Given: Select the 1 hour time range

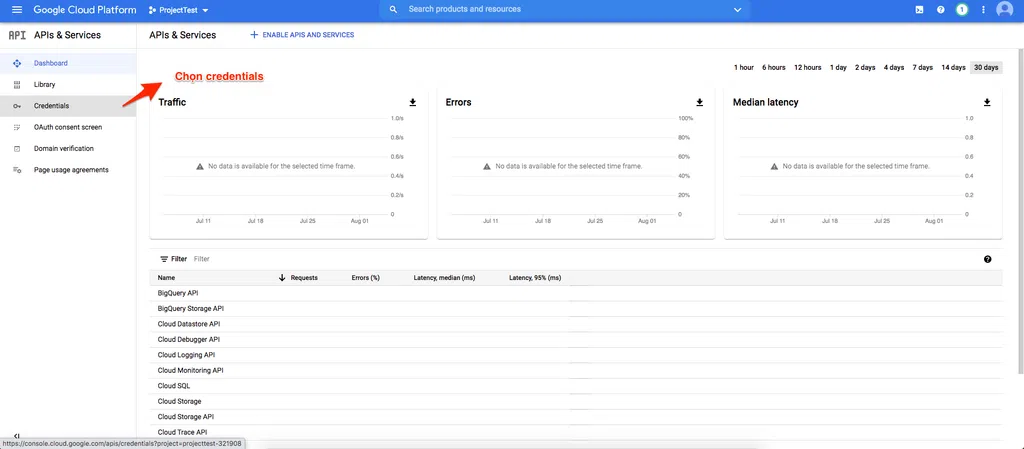Looking at the screenshot, I should tap(744, 68).
